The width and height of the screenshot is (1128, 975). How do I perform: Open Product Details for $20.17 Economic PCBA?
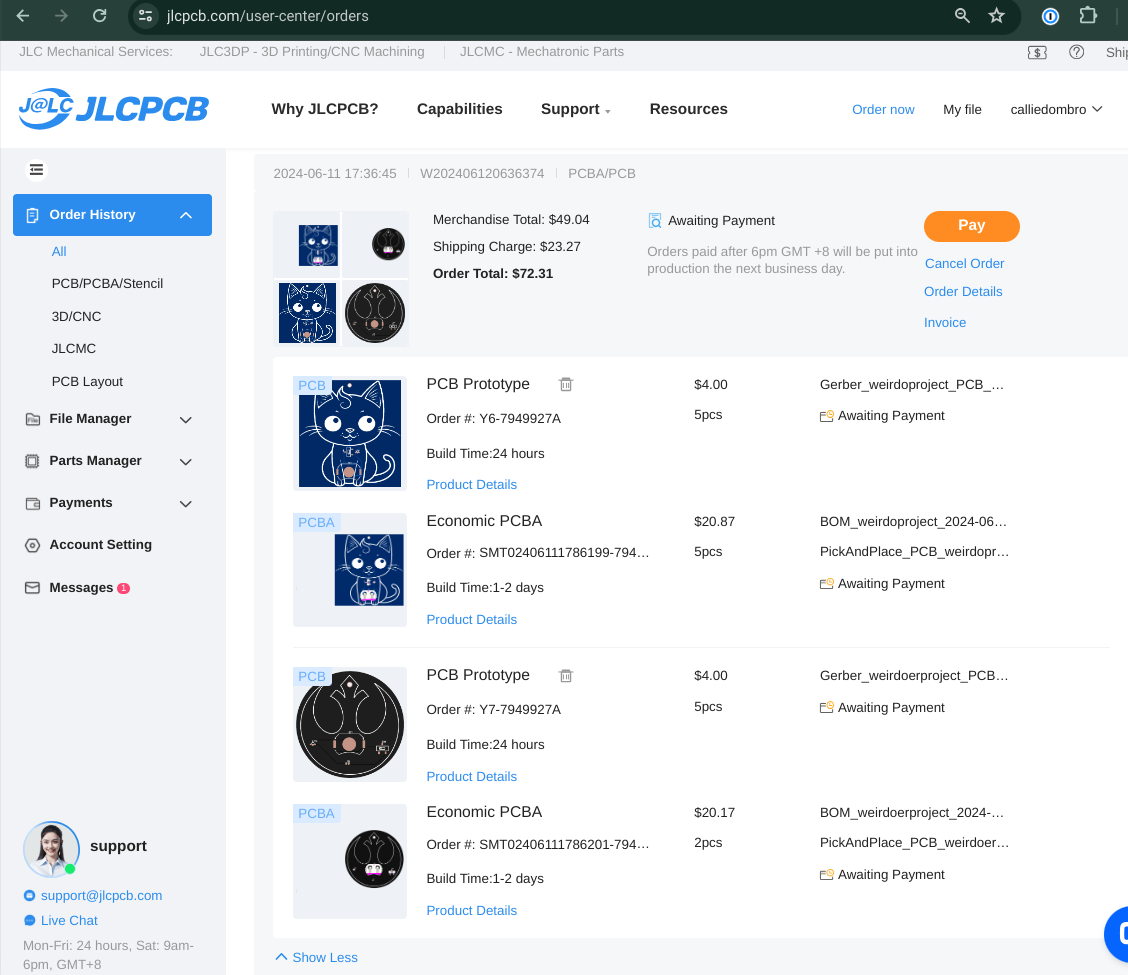coord(471,911)
